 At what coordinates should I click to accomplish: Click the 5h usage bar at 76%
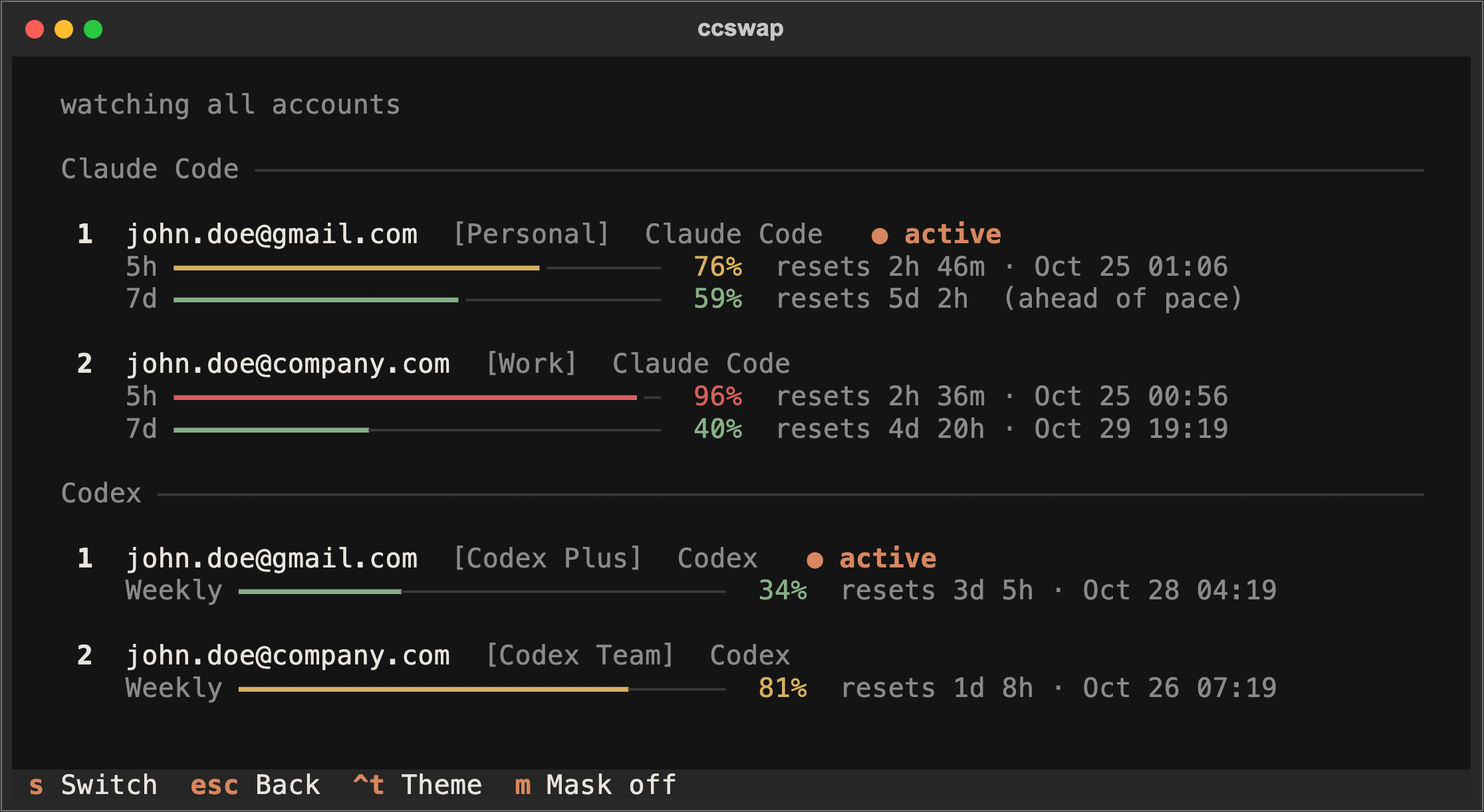pyautogui.click(x=417, y=268)
